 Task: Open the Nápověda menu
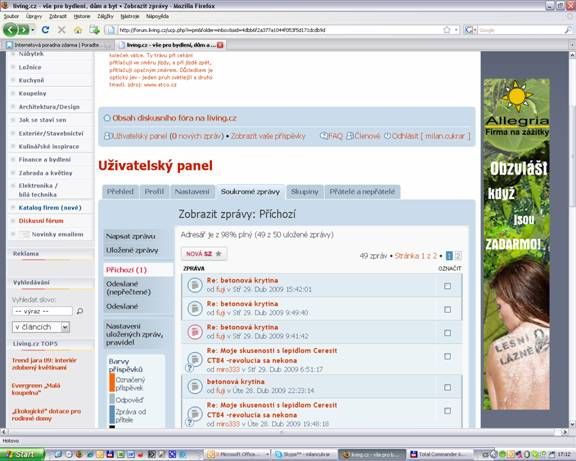[x=157, y=16]
